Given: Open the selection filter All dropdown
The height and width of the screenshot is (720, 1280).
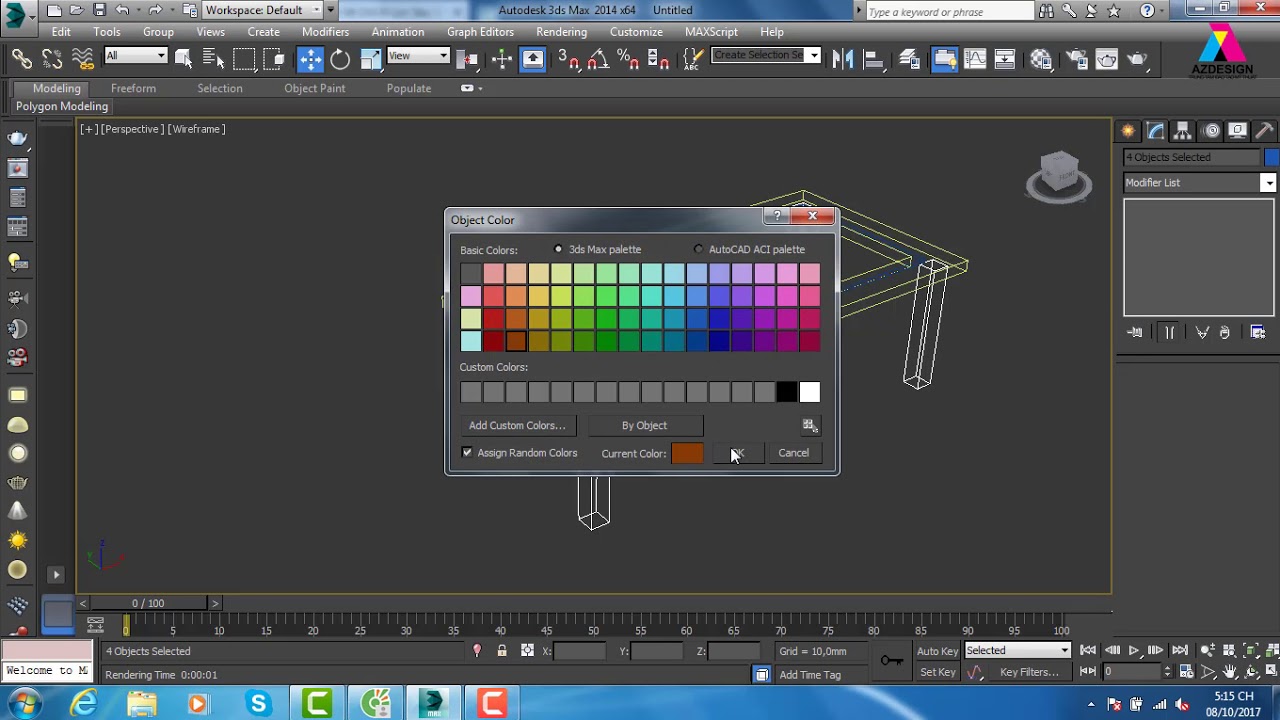Looking at the screenshot, I should click(135, 56).
